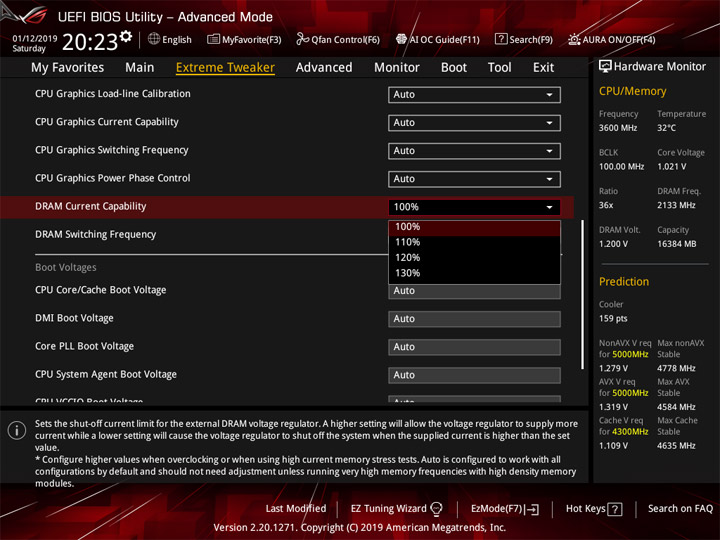Click the Prediction heading

coord(624,282)
